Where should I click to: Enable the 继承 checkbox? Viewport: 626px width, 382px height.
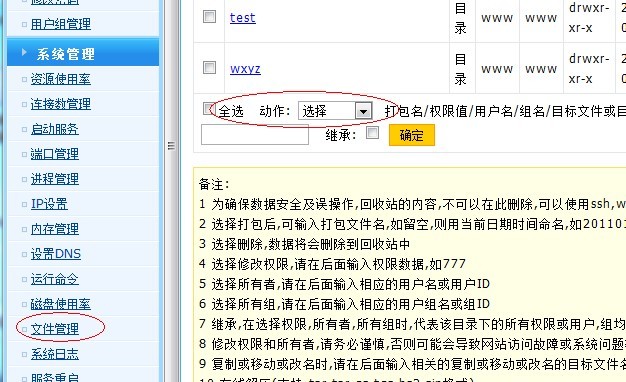(372, 133)
